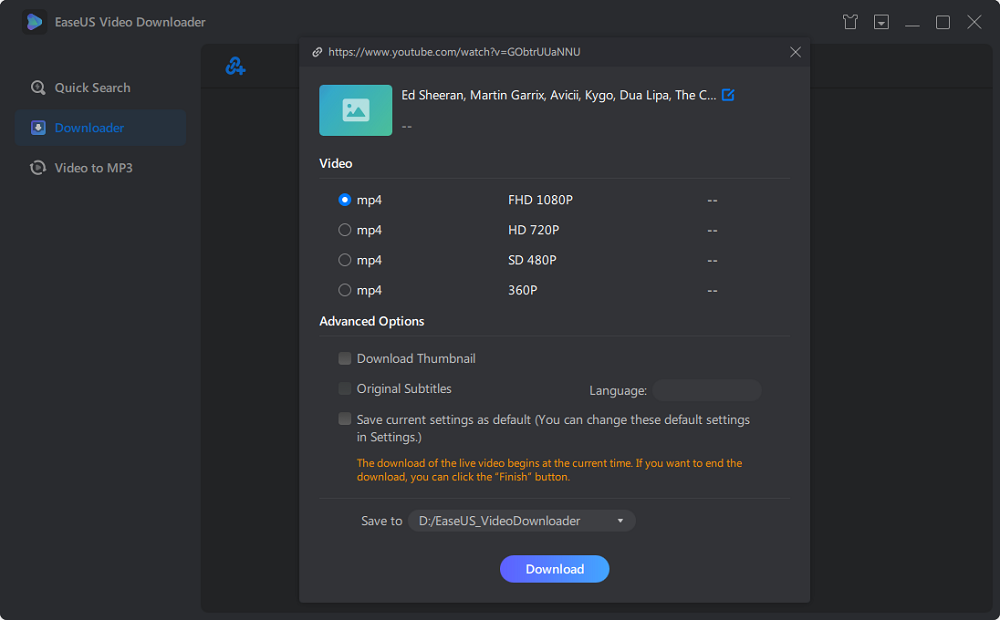Viewport: 1000px width, 620px height.
Task: Click the link icon beside the YouTube URL
Action: [317, 52]
